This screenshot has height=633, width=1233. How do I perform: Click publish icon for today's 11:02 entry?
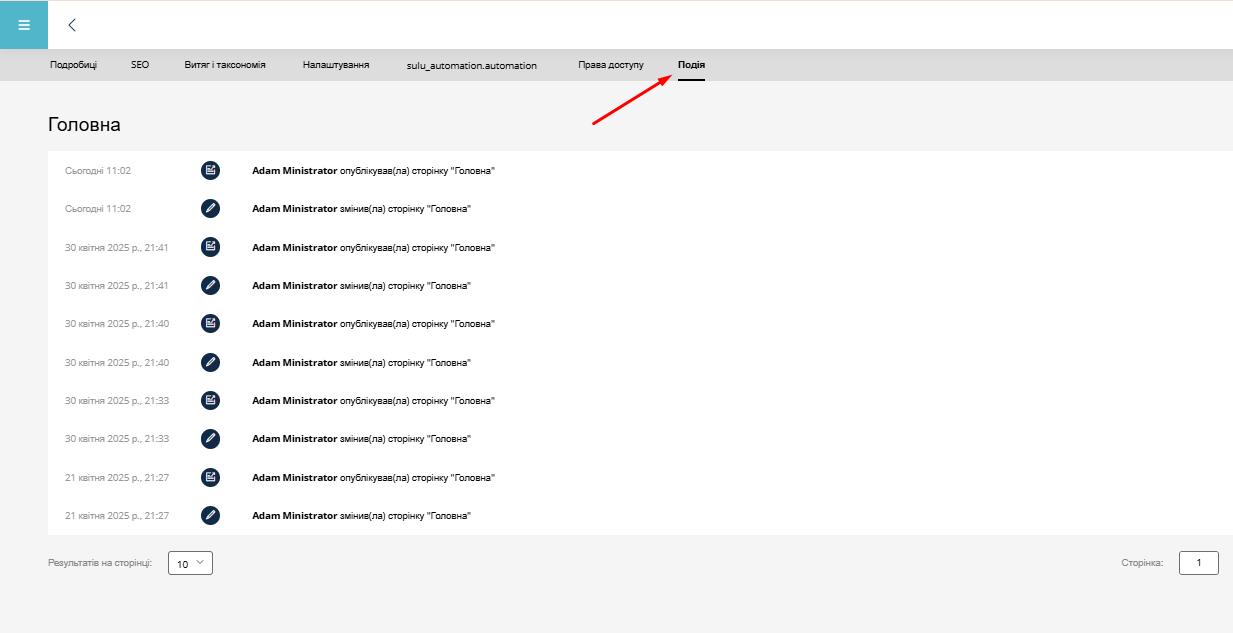point(210,171)
